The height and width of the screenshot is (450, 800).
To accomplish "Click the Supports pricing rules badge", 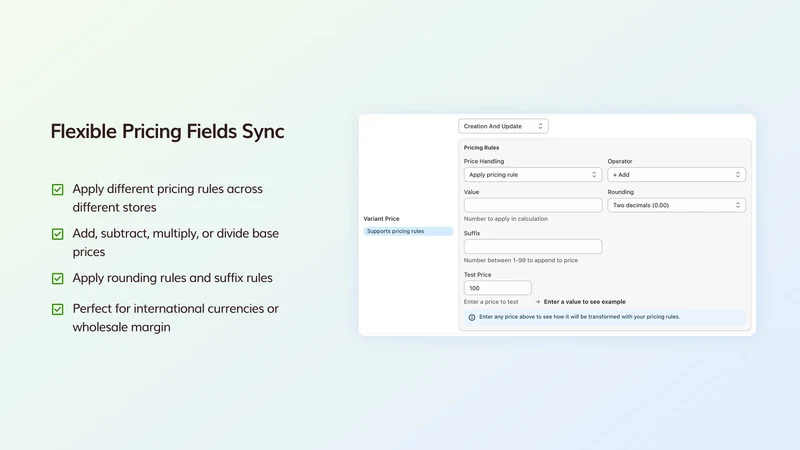I will tap(408, 231).
